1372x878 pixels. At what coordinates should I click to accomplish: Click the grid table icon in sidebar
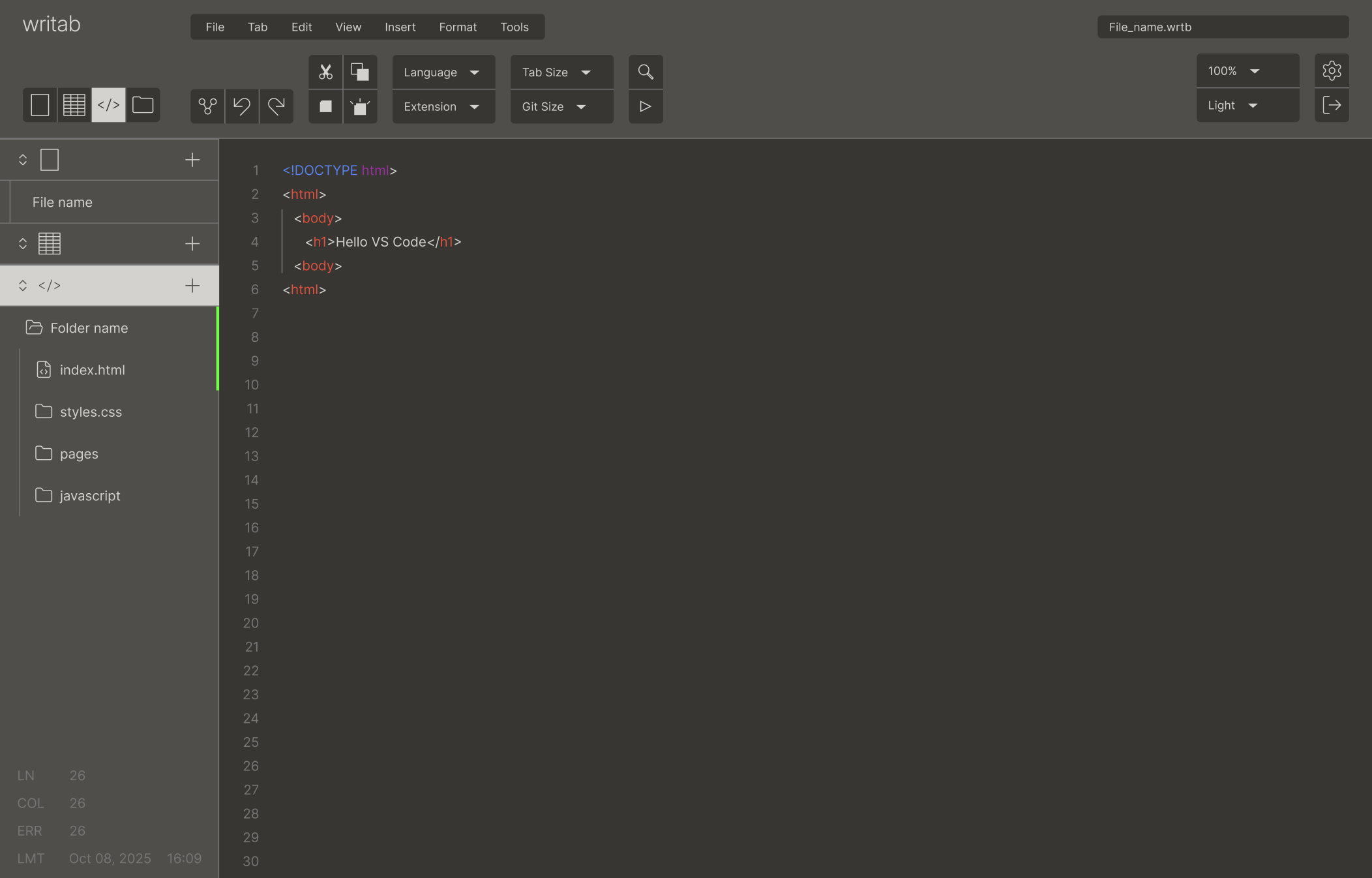coord(50,244)
